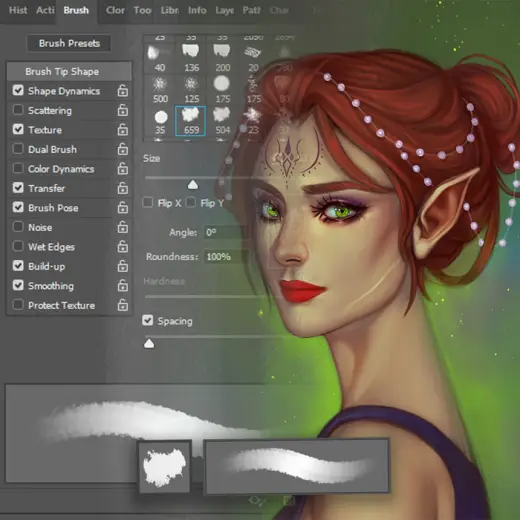Click the Size slider handle
Viewport: 520px width, 520px height.
pos(193,185)
